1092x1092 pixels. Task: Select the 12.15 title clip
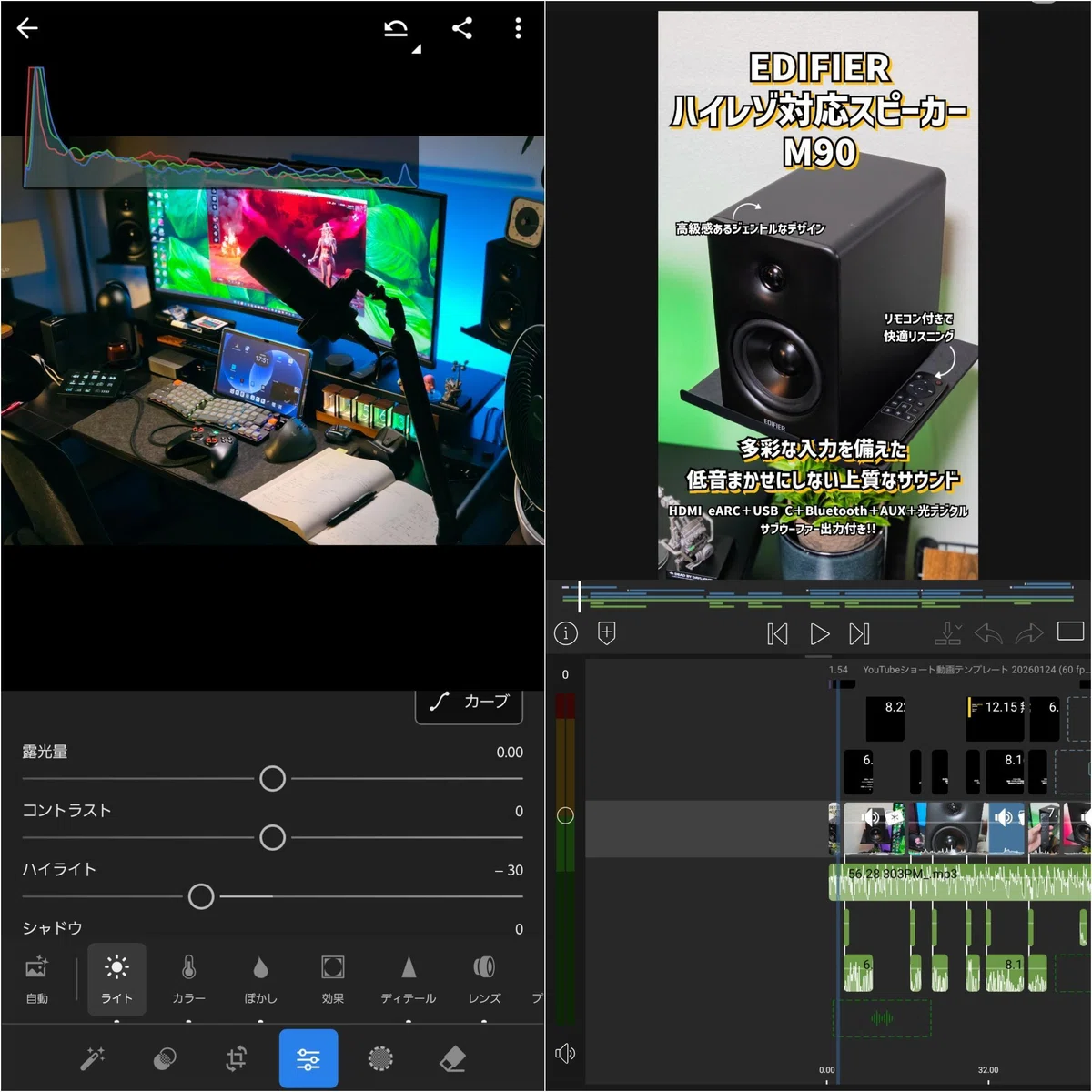tap(996, 719)
